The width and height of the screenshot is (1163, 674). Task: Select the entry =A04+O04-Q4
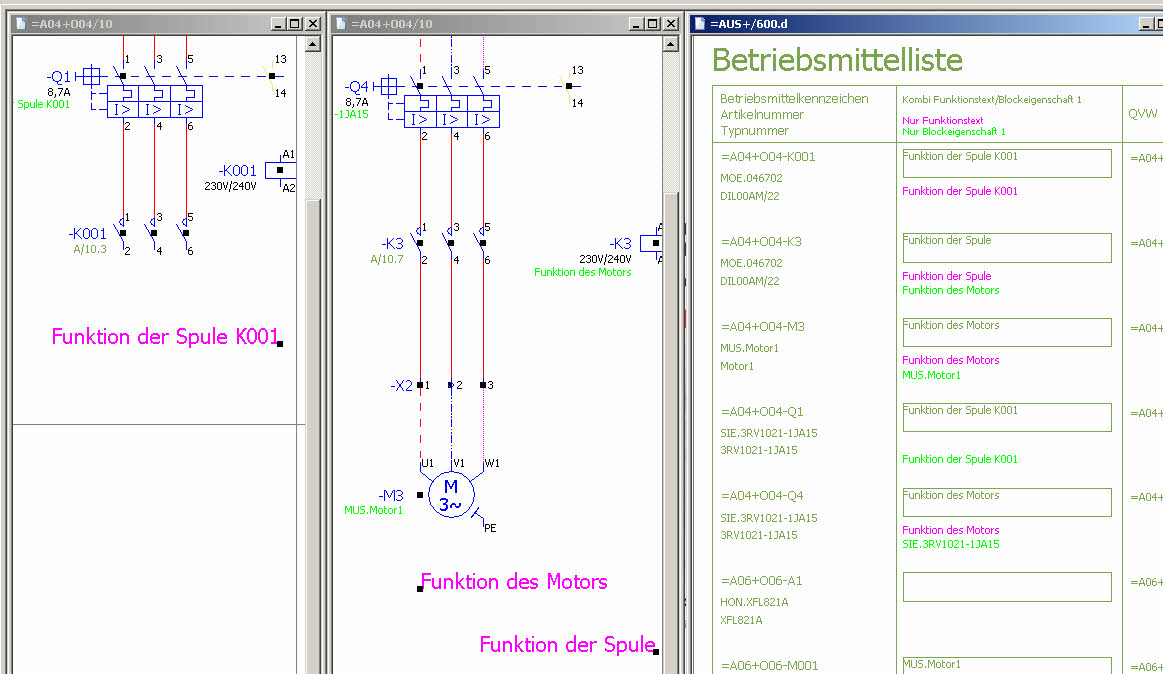click(x=762, y=495)
